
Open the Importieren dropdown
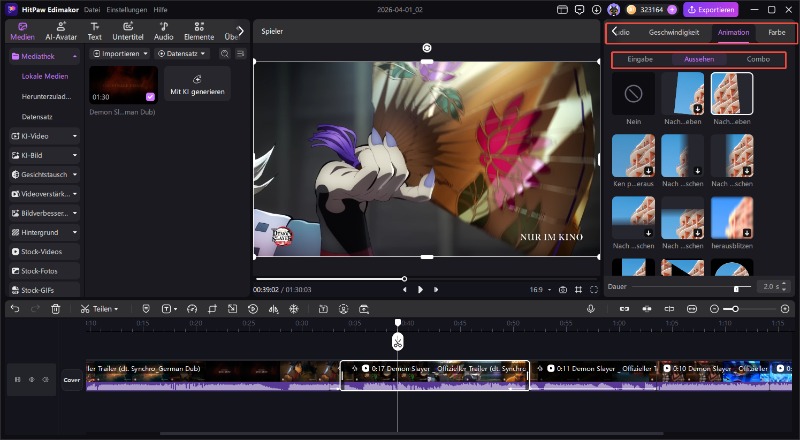[120, 54]
